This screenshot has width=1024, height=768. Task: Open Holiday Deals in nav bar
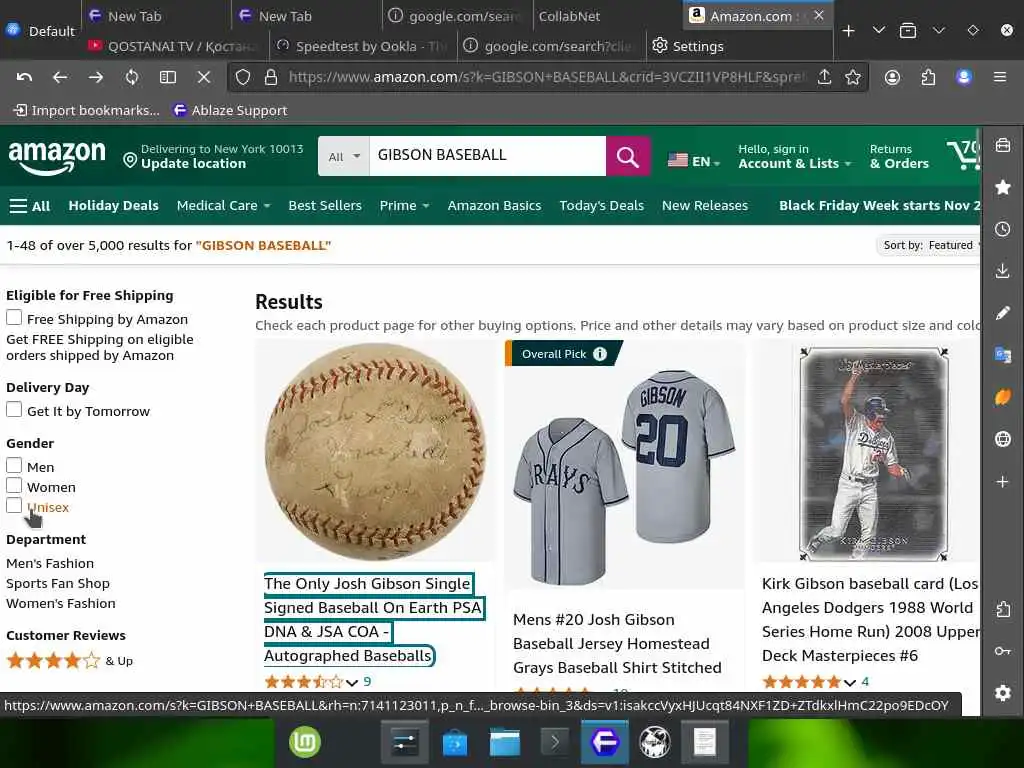(x=114, y=206)
